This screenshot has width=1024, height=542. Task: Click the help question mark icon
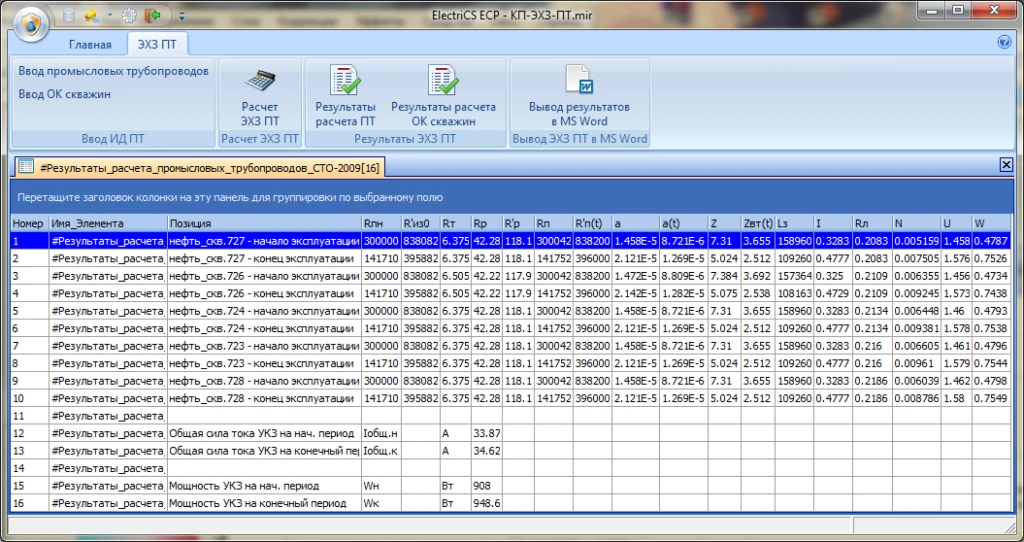point(1004,43)
